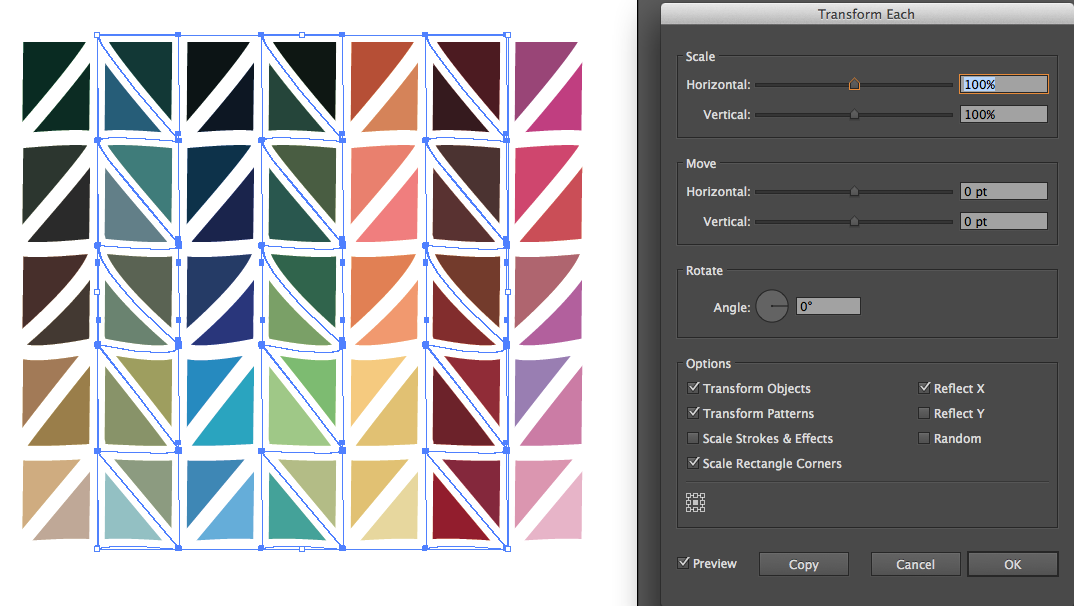Click the Vertical Scale value field

click(x=1003, y=113)
